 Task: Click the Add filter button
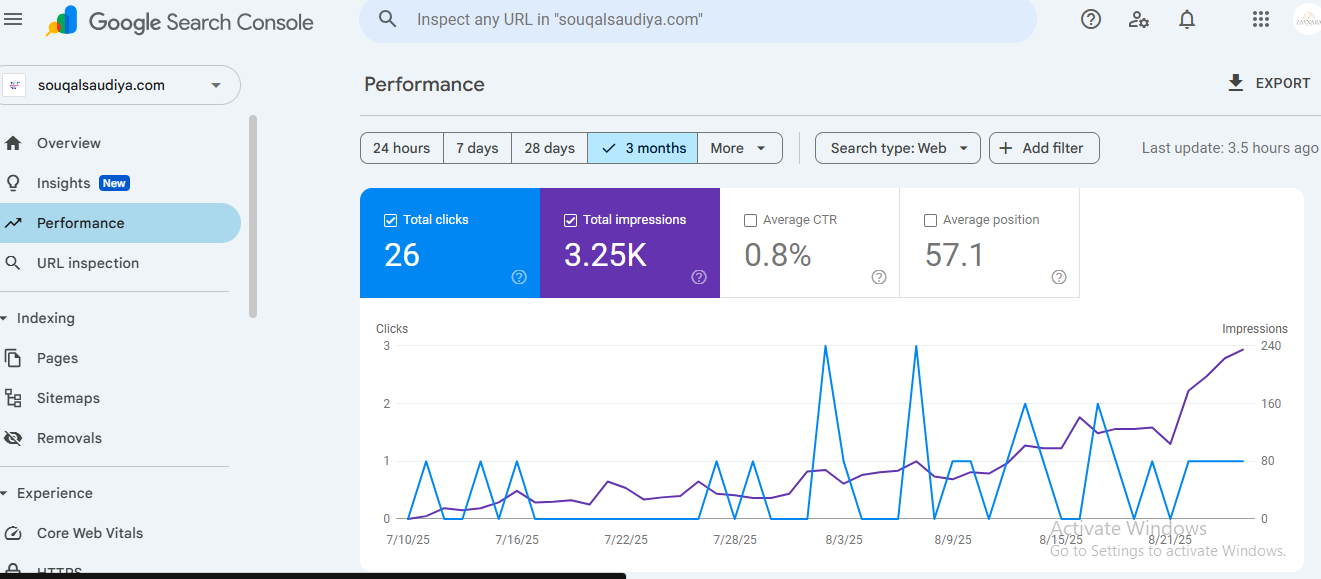click(x=1043, y=148)
